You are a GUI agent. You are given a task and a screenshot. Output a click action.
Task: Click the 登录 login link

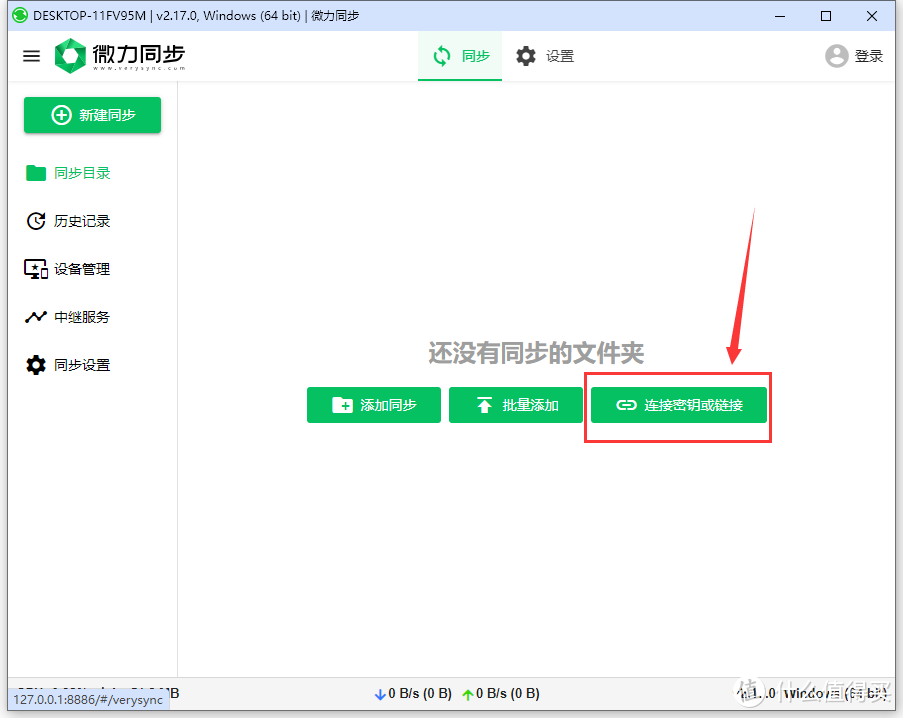pyautogui.click(x=869, y=56)
